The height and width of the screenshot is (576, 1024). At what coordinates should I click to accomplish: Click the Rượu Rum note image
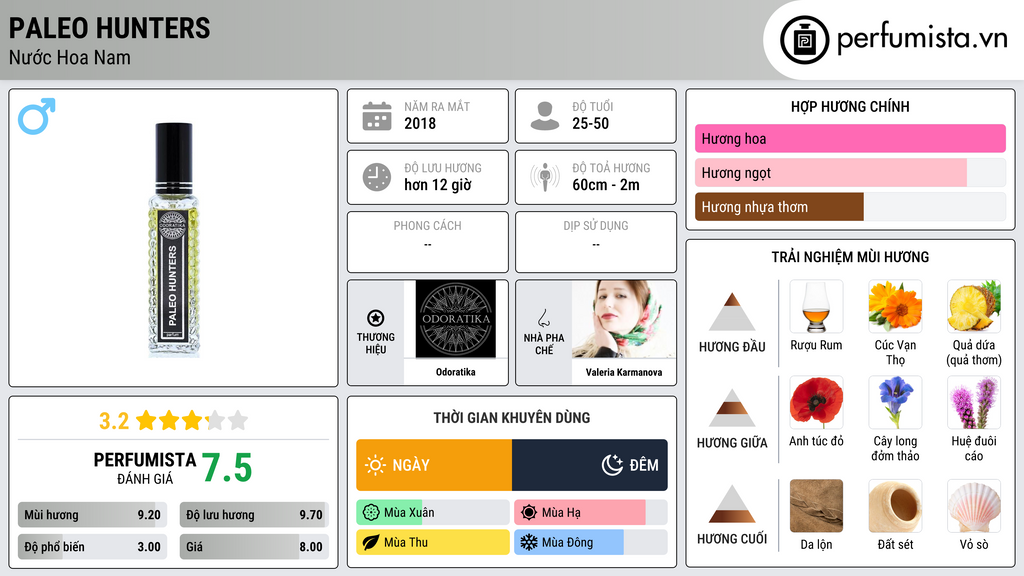tap(816, 307)
